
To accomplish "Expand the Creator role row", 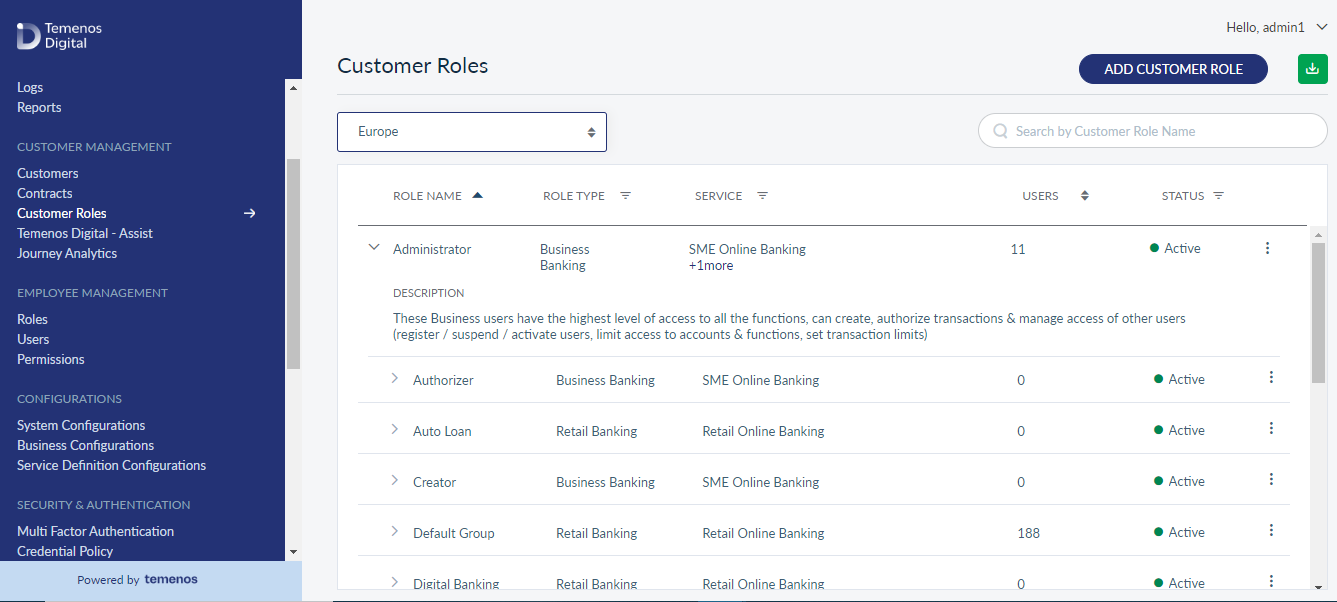I will (394, 480).
